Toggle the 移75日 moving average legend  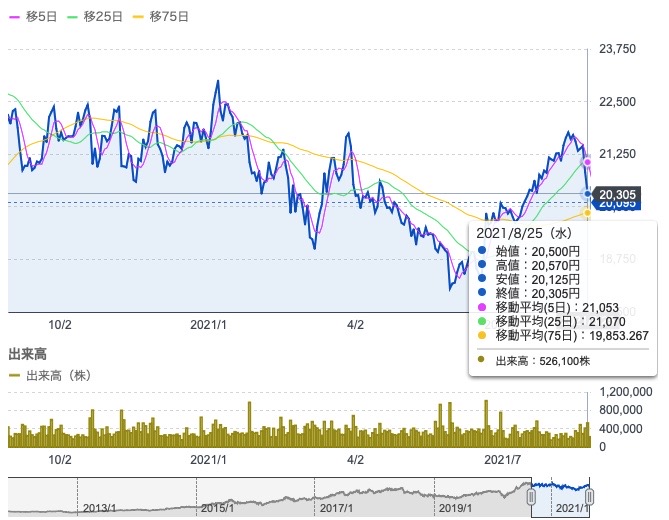[161, 17]
